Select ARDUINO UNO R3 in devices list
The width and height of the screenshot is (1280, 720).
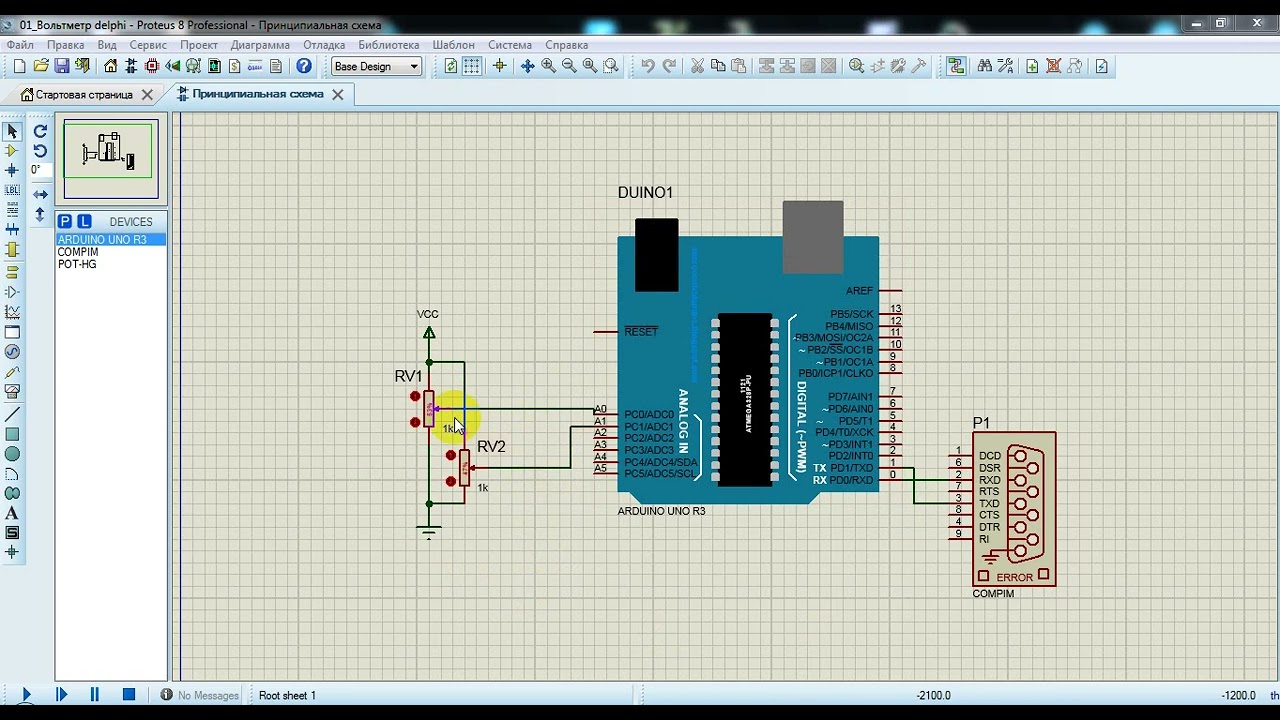click(x=111, y=240)
